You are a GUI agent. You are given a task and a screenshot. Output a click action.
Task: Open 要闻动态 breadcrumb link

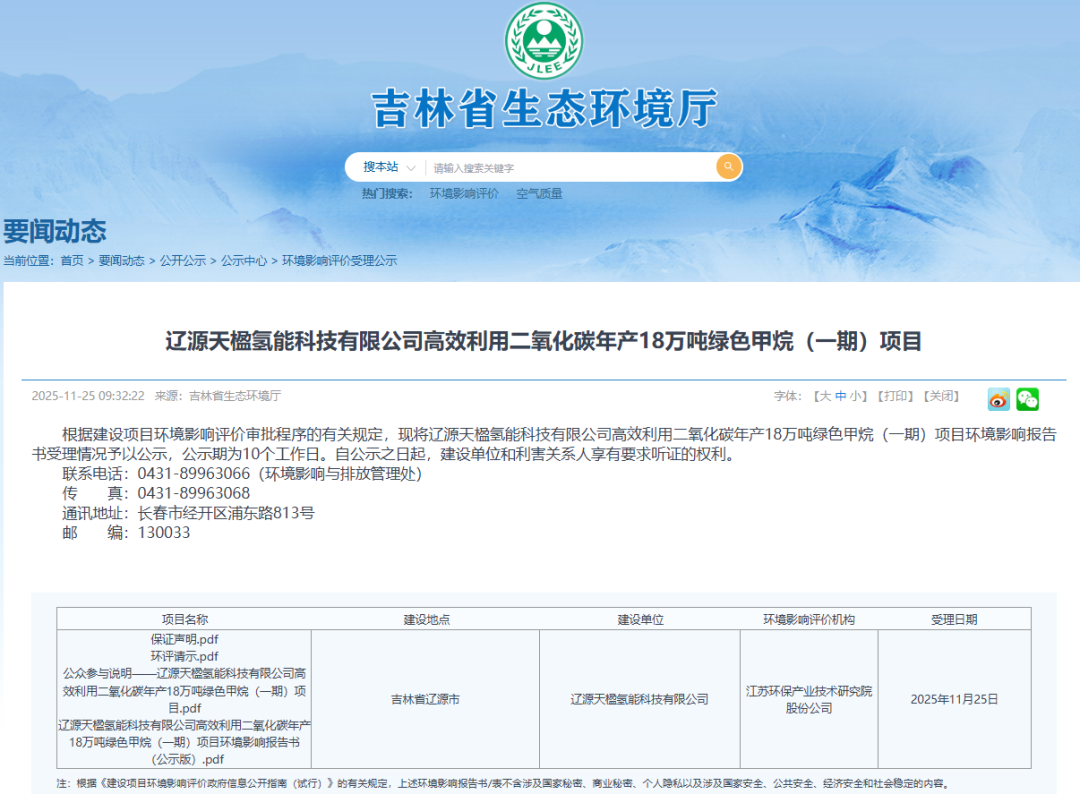[x=121, y=260]
